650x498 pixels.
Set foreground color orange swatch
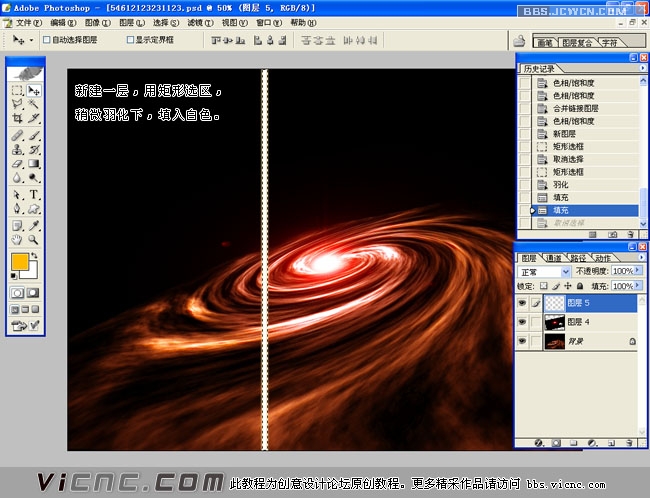coord(19,262)
